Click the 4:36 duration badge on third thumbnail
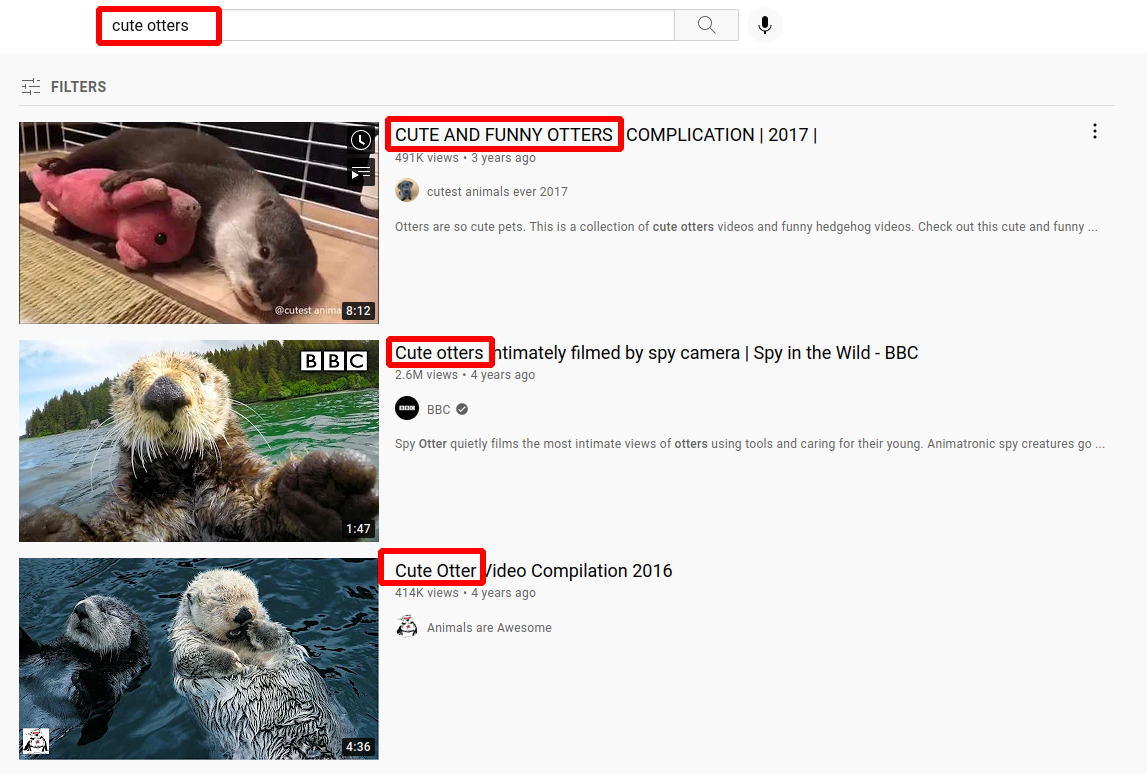Image resolution: width=1147 pixels, height=774 pixels. click(x=358, y=747)
